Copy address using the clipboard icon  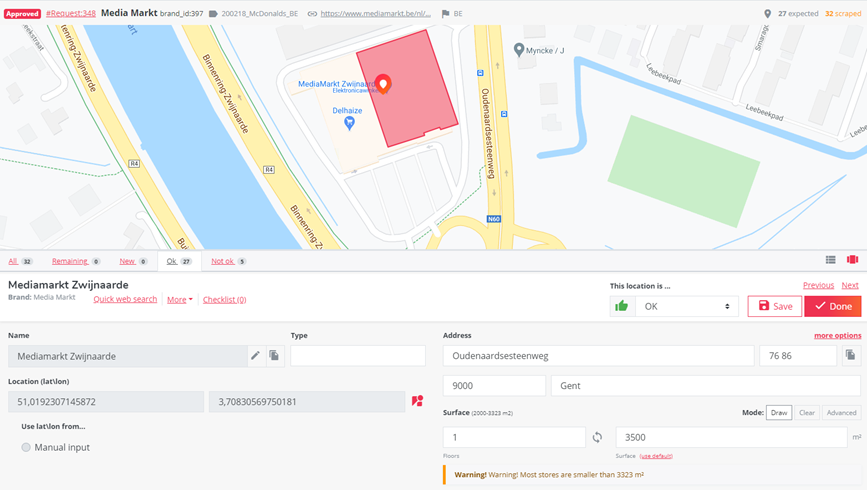[x=851, y=355]
